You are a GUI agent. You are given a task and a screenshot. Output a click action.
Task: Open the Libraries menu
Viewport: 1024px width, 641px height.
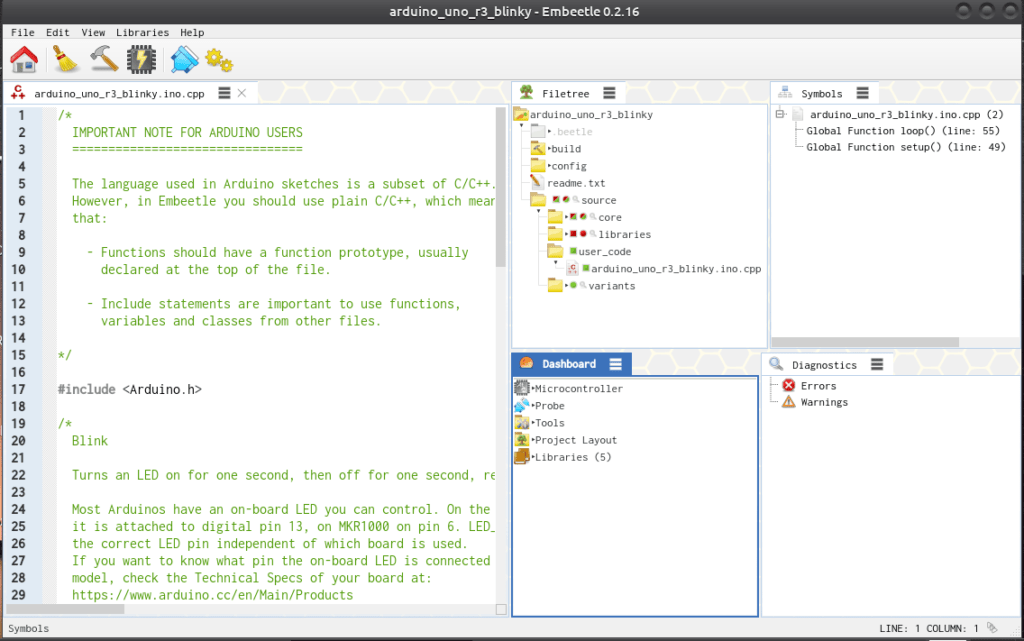[x=142, y=32]
